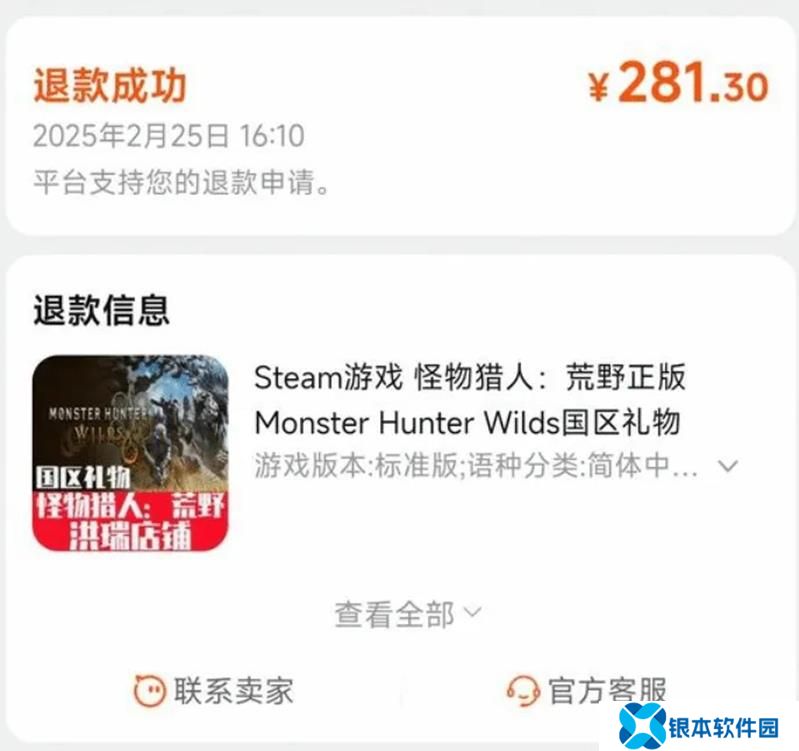
Task: Open the Steam游戏 怪物猎人 product title
Action: pos(470,378)
